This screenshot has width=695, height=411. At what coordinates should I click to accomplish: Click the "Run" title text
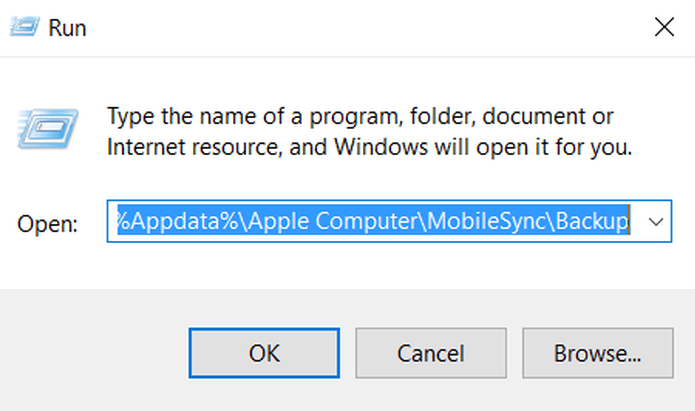pos(68,28)
